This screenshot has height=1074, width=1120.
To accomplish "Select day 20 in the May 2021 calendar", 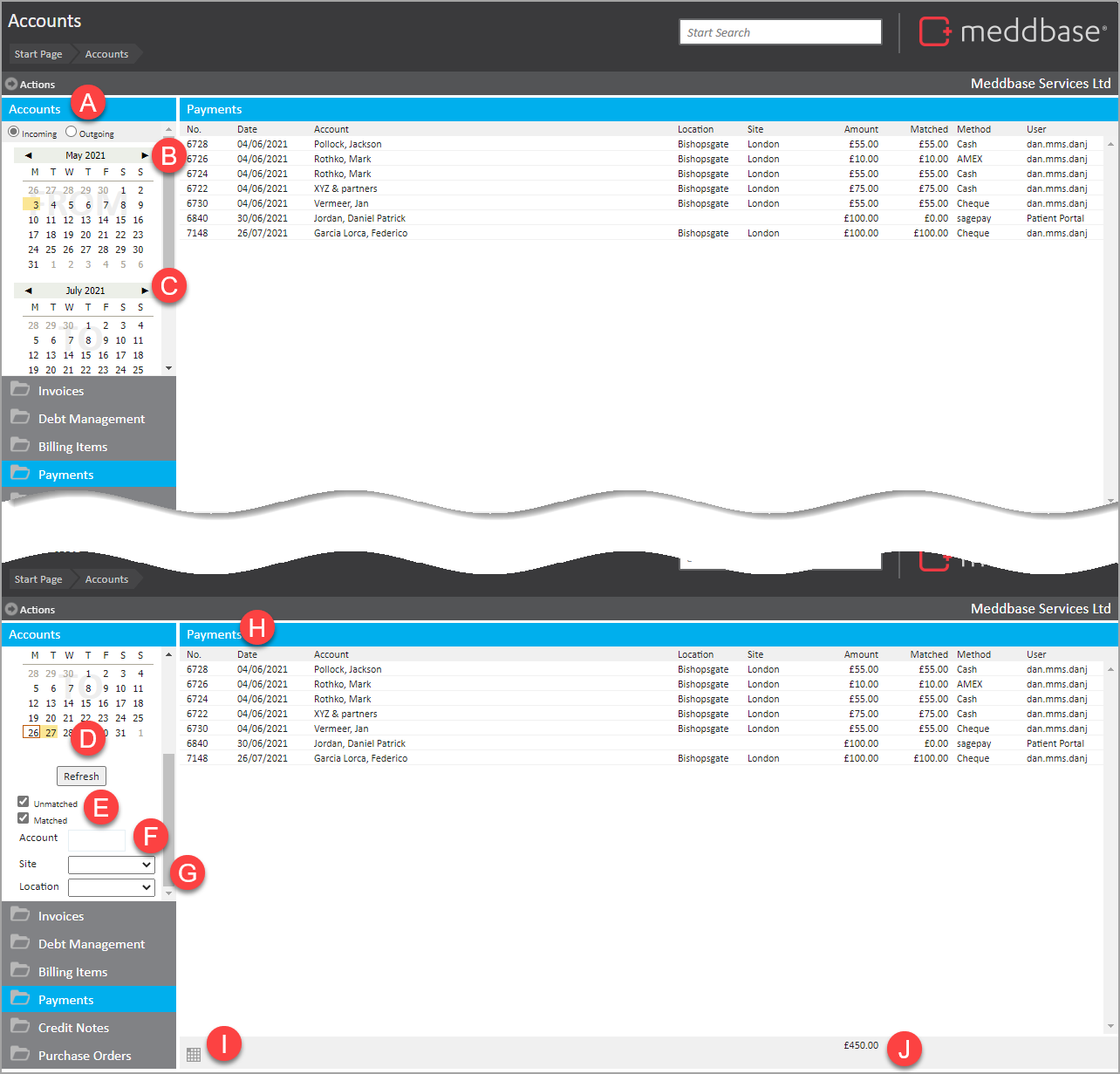I will [x=85, y=235].
